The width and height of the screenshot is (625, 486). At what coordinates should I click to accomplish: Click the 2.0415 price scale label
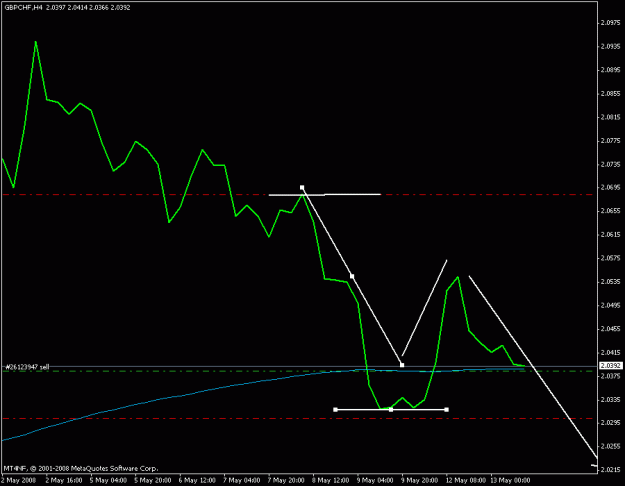(611, 352)
